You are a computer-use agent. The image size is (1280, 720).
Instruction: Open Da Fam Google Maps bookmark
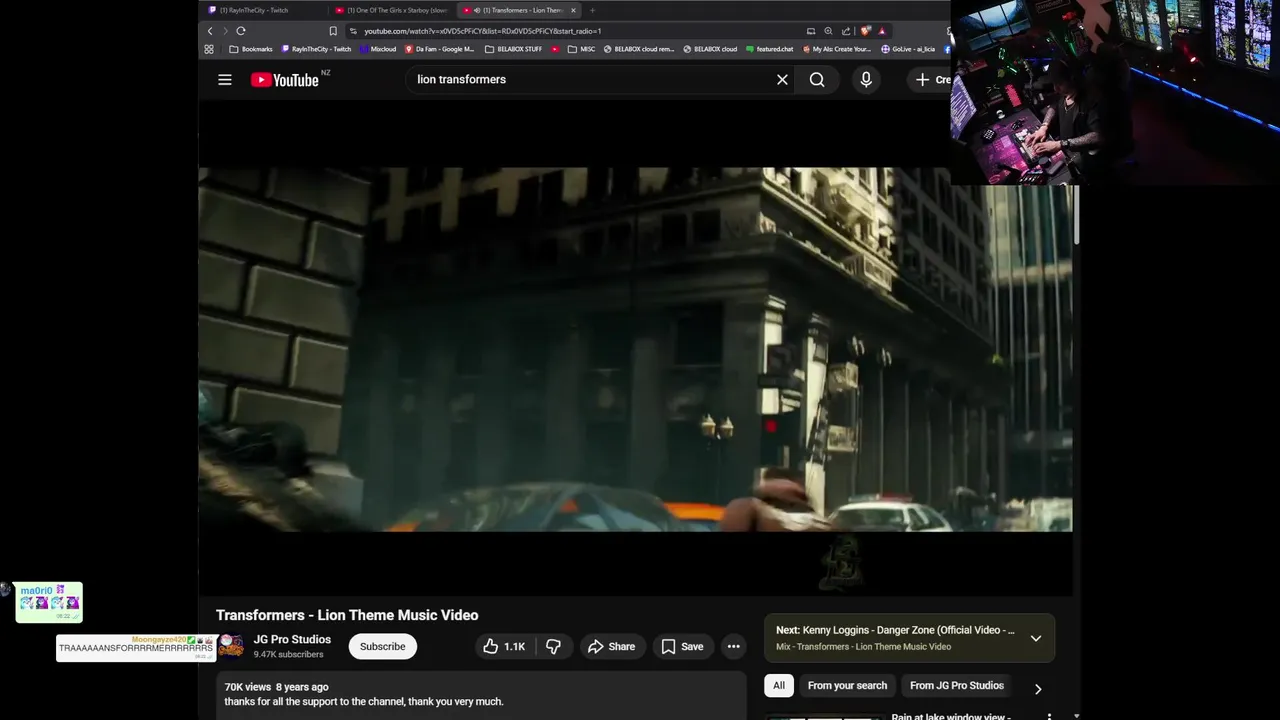coord(439,49)
